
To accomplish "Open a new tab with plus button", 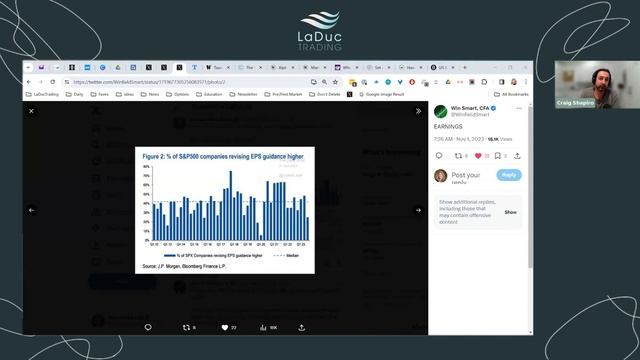I will coord(464,67).
